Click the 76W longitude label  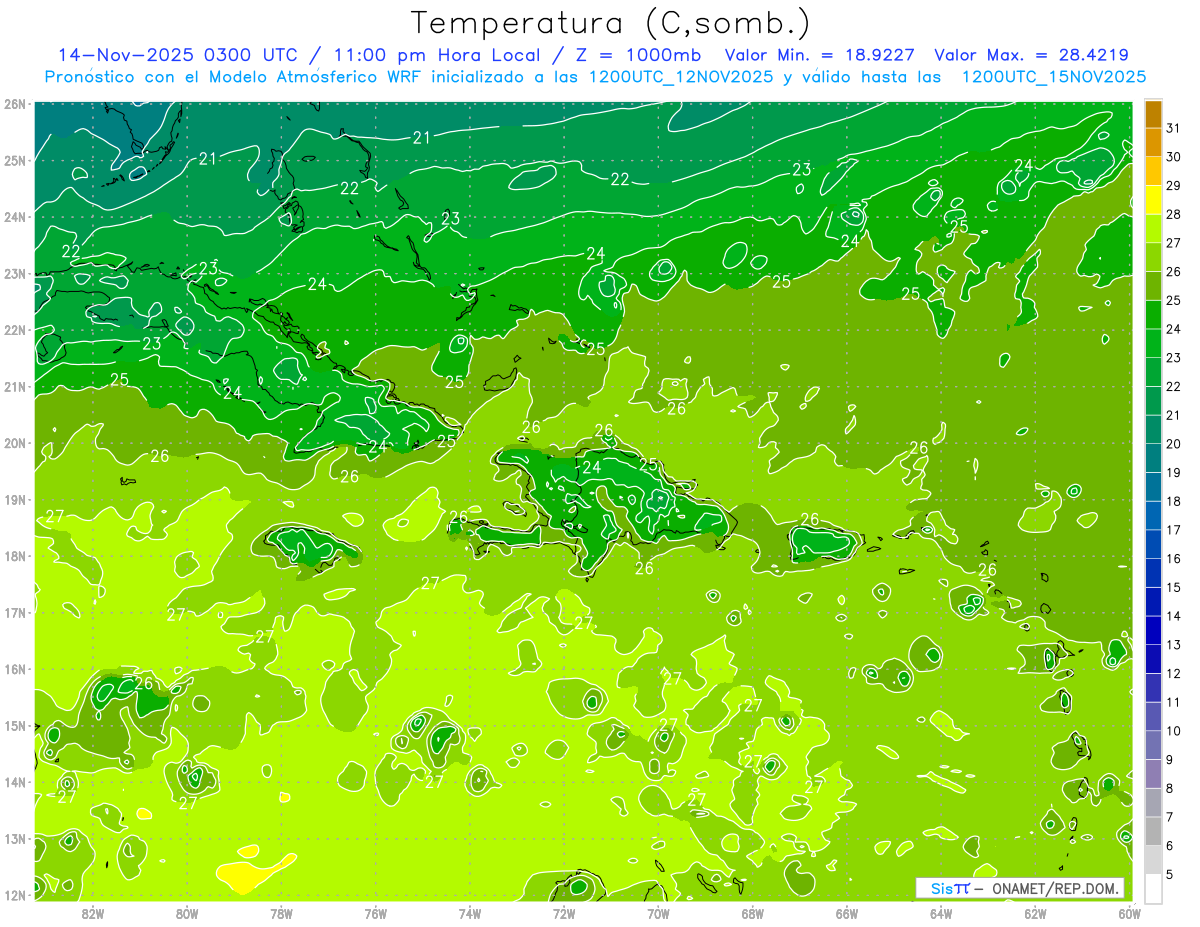point(375,913)
